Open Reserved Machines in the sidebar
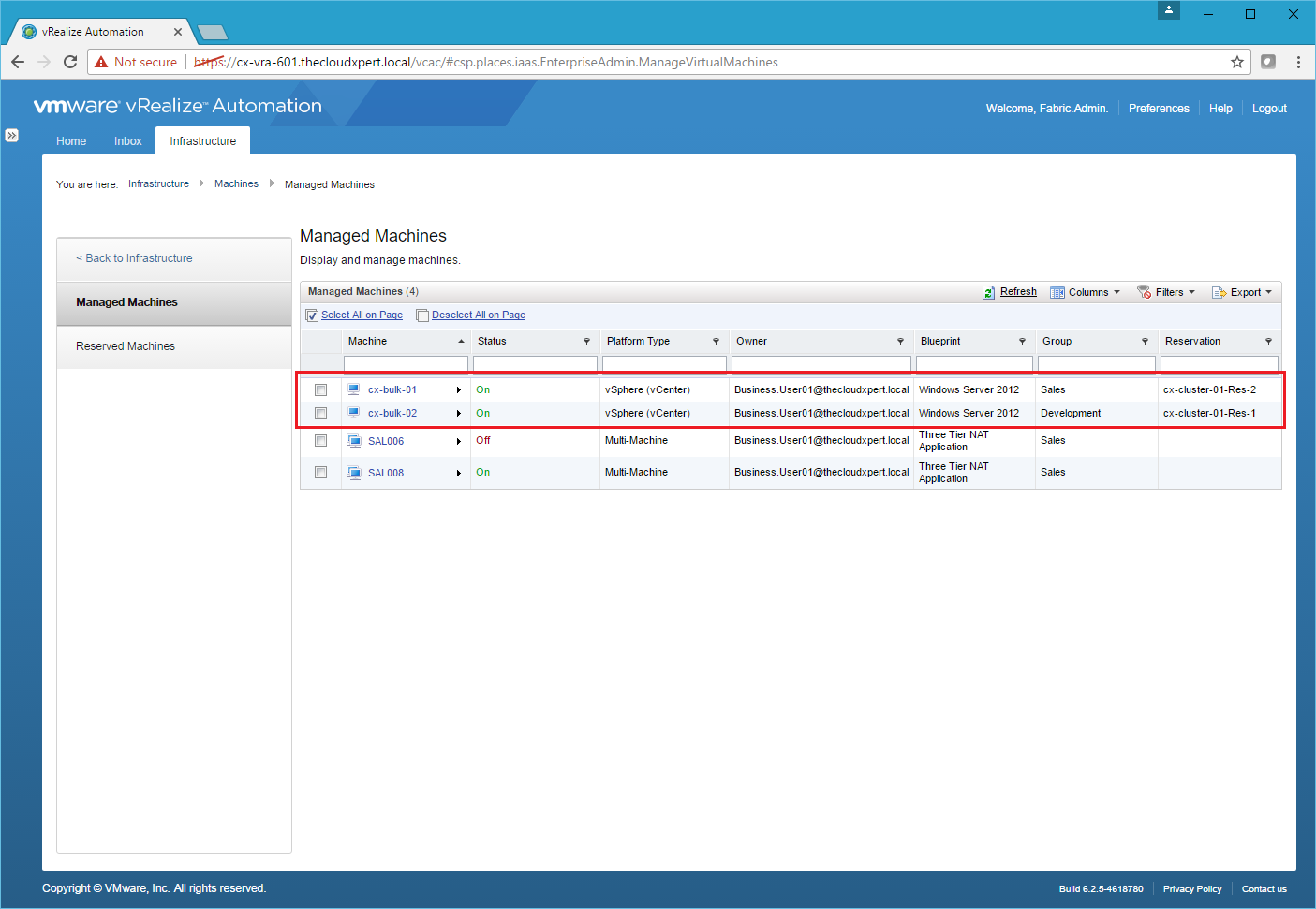This screenshot has height=909, width=1316. pos(126,346)
